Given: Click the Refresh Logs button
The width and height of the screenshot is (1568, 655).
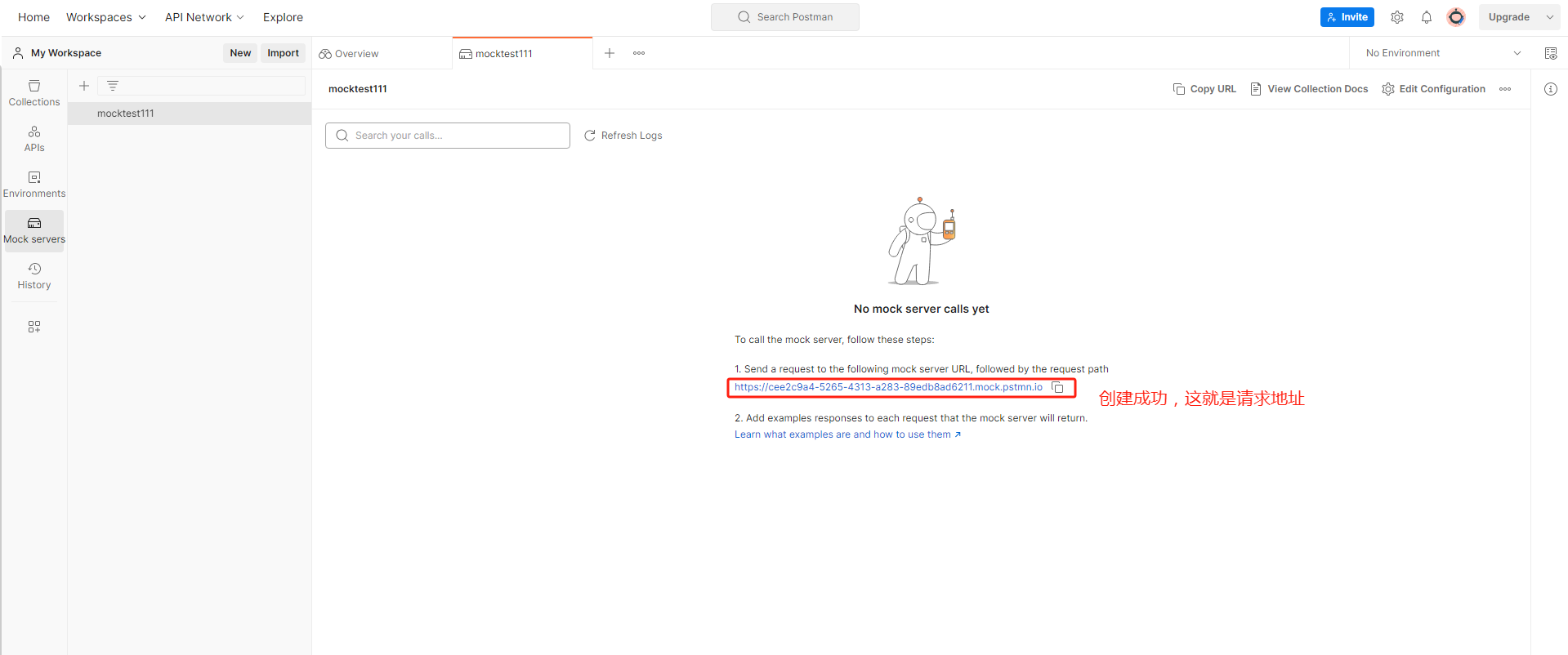Looking at the screenshot, I should pos(623,136).
